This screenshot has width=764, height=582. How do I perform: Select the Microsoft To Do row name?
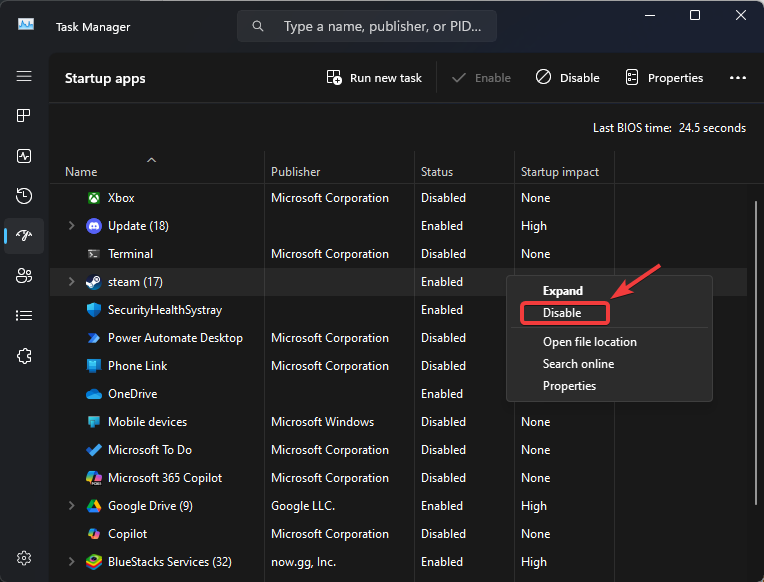tap(150, 450)
